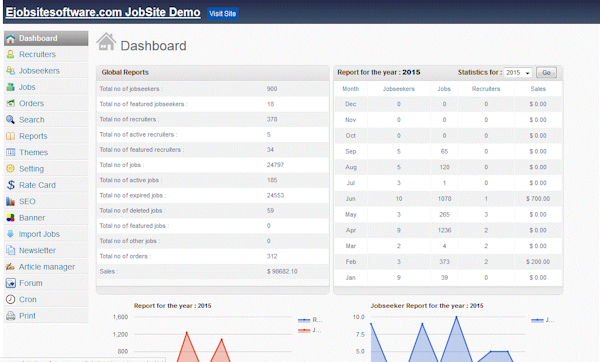Click the Print printer icon
This screenshot has height=362, width=600.
[x=10, y=316]
